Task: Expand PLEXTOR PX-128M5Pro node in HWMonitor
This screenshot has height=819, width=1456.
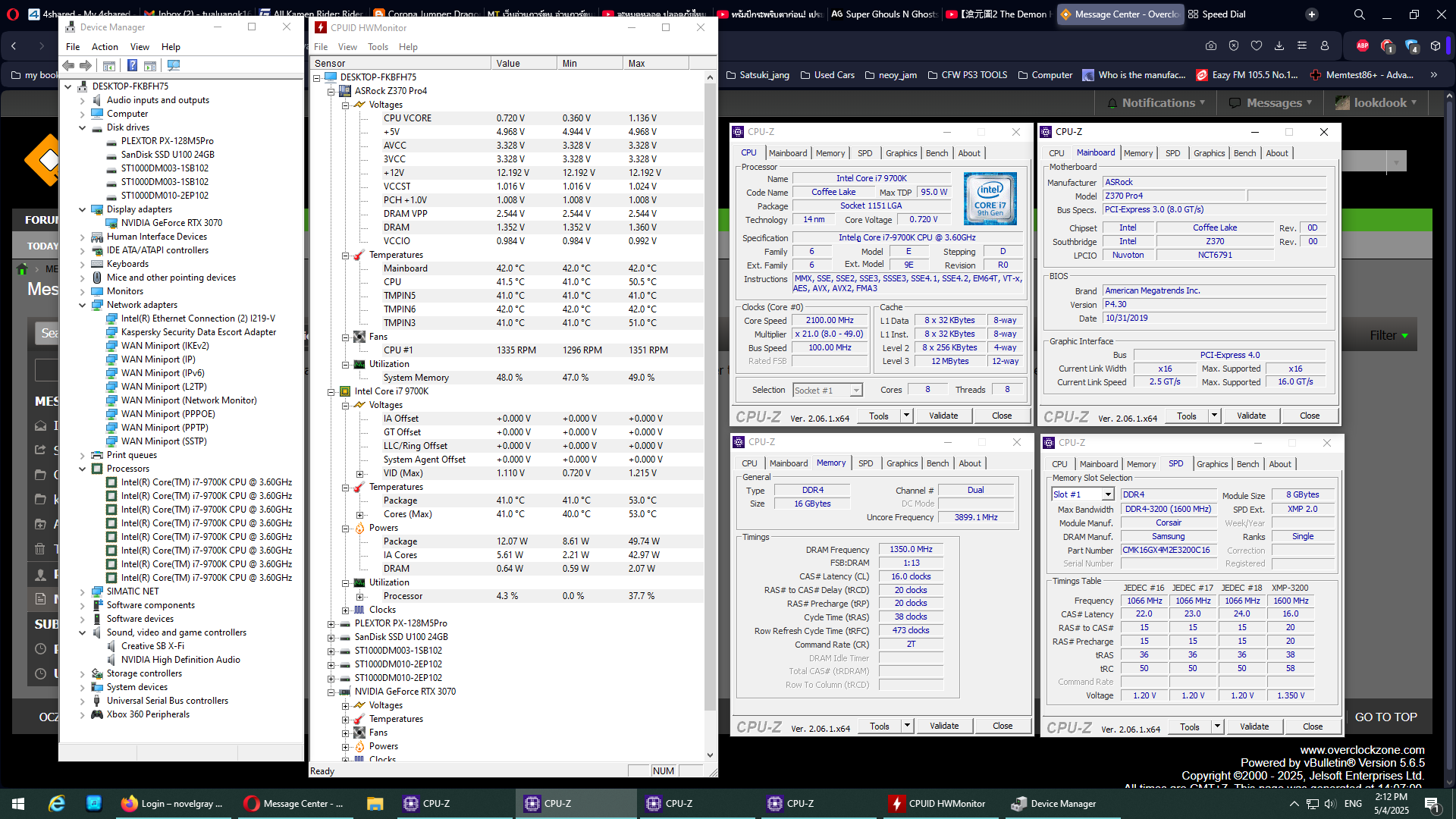Action: pyautogui.click(x=331, y=623)
